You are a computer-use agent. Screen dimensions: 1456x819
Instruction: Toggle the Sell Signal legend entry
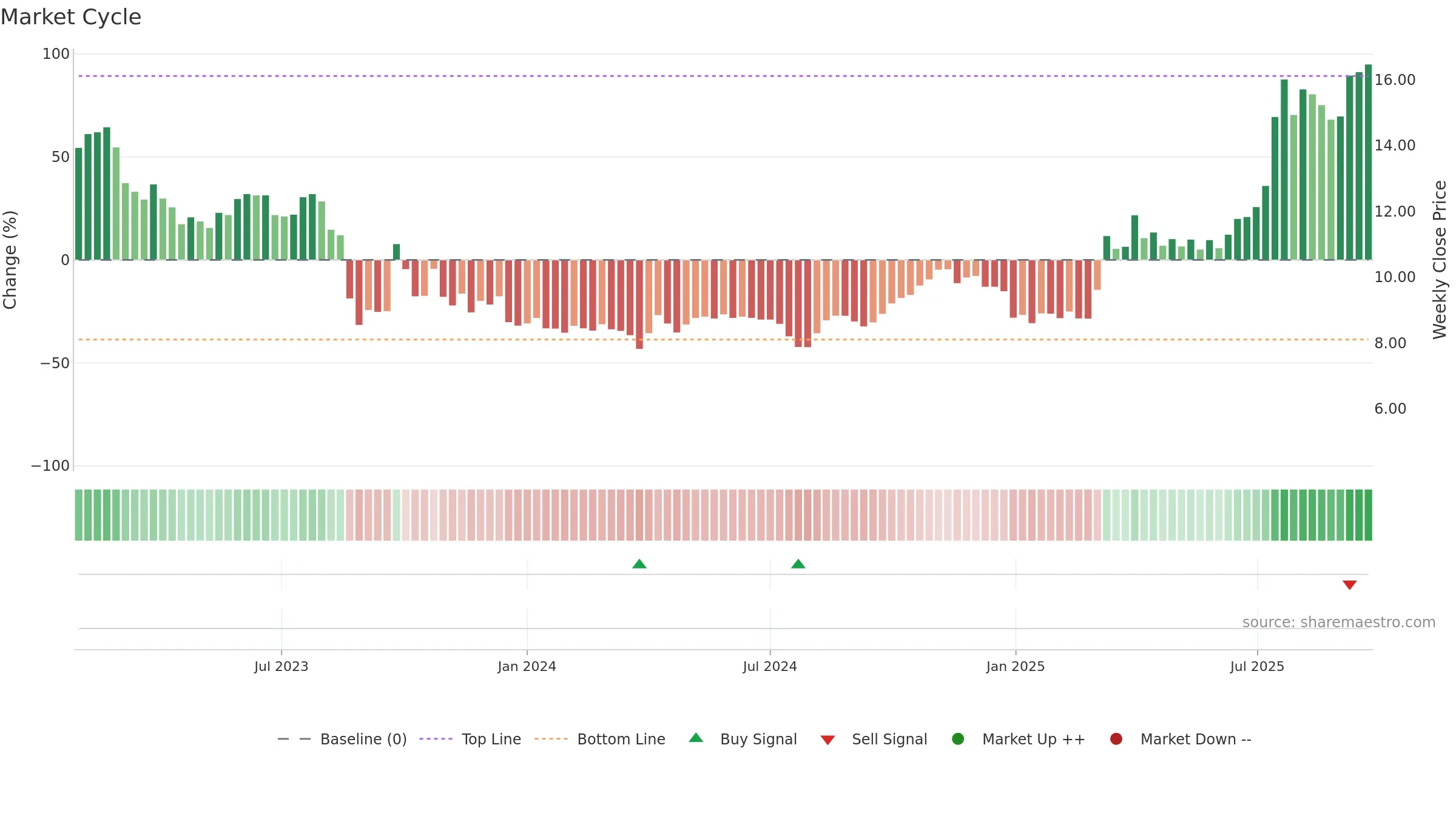pos(874,739)
